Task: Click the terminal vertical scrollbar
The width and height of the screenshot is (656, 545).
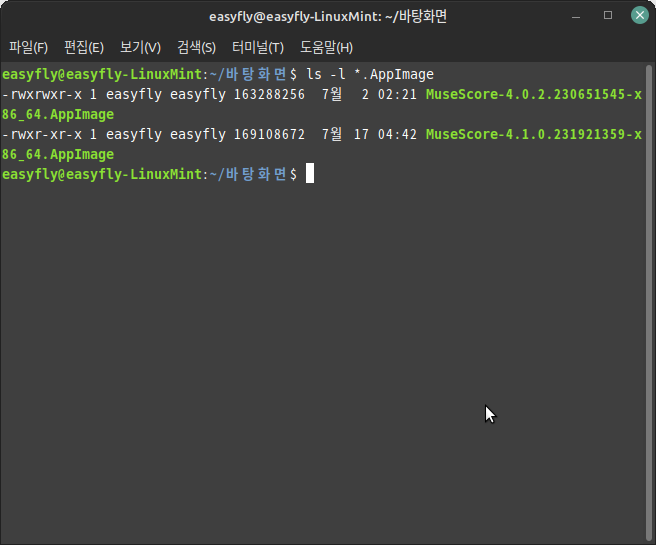Action: point(649,302)
